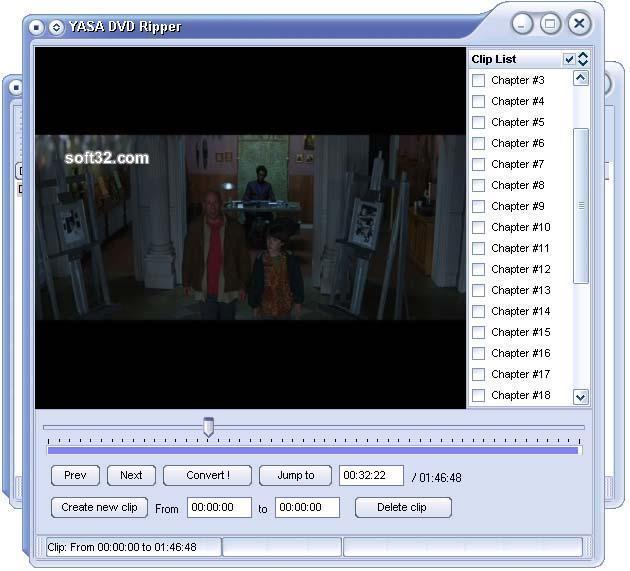Click the clip list scroll down arrow
The height and width of the screenshot is (571, 630).
click(x=581, y=397)
